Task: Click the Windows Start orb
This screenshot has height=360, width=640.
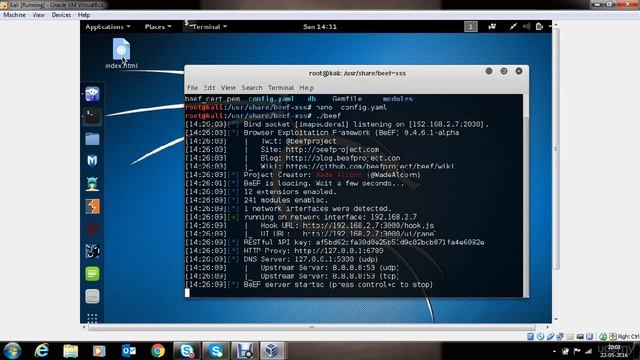Action: 12,351
